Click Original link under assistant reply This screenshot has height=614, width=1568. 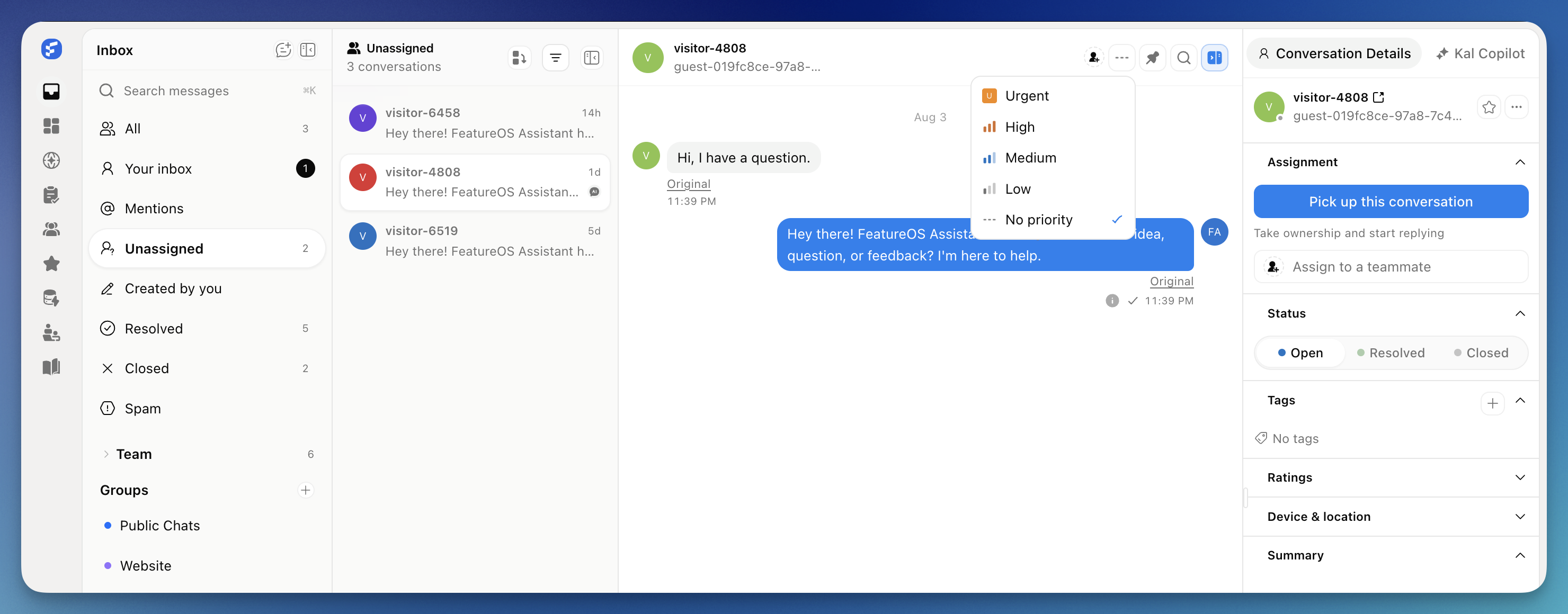[x=1171, y=282]
